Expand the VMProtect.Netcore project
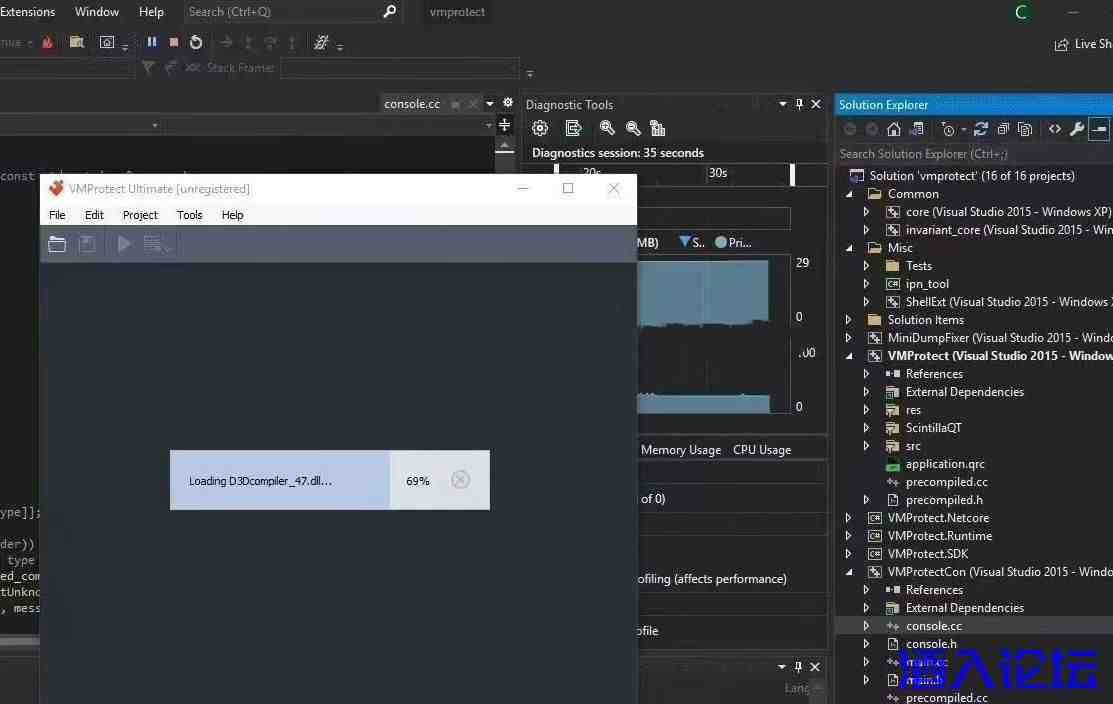The width and height of the screenshot is (1113, 704). coord(849,518)
